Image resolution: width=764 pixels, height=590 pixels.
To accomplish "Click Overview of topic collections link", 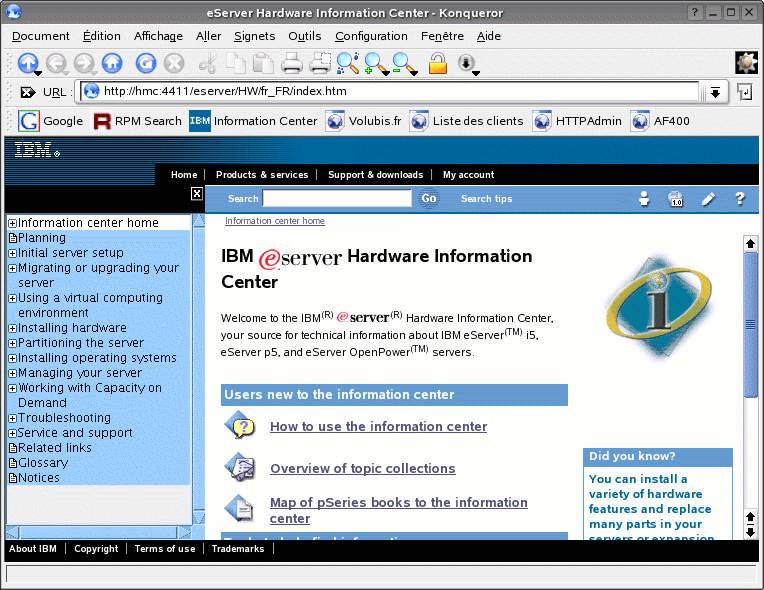I will tap(363, 469).
